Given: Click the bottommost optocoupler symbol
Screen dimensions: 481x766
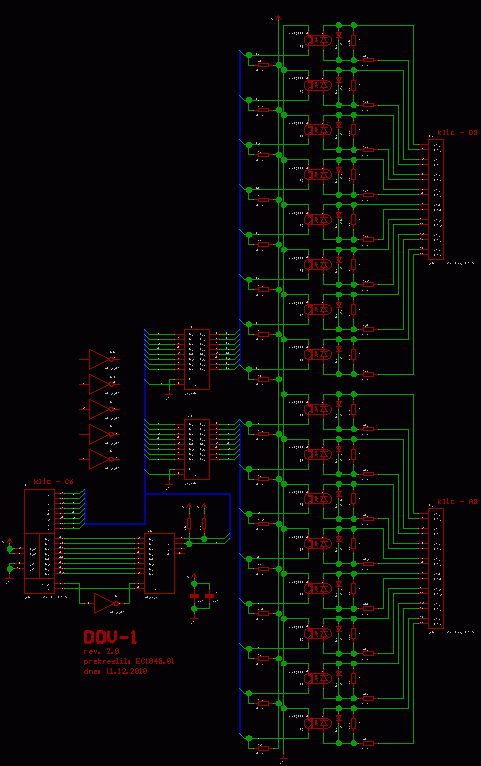Looking at the screenshot, I should pyautogui.click(x=318, y=723).
